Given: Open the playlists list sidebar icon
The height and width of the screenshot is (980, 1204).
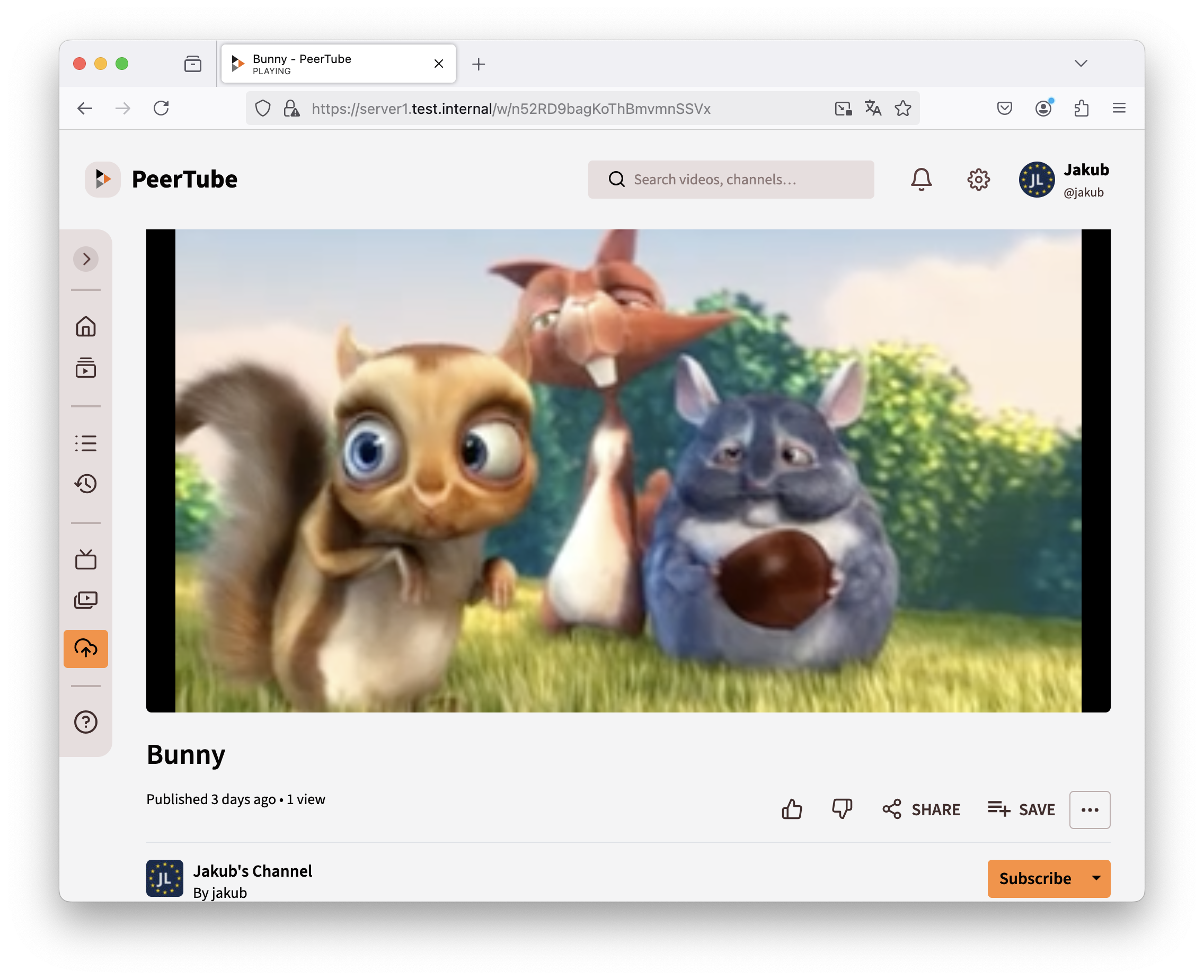Looking at the screenshot, I should coord(86,443).
